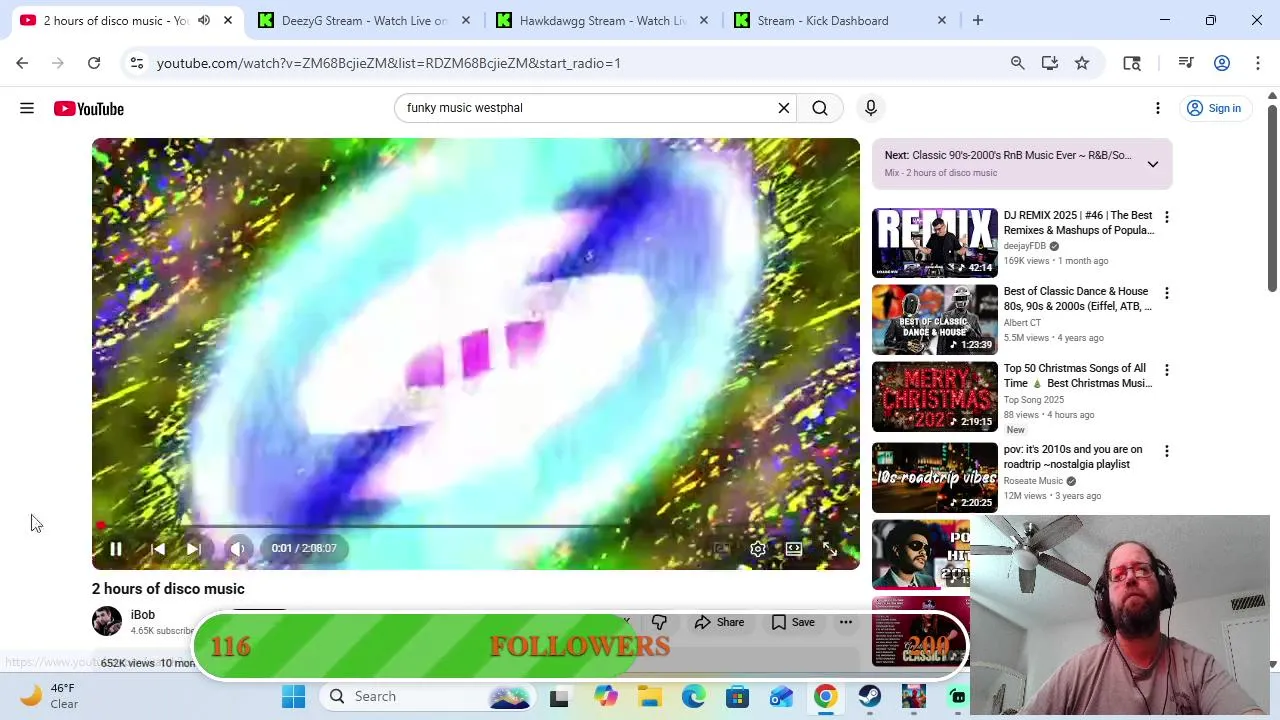Viewport: 1280px width, 720px height.
Task: Share the disco music video
Action: (720, 622)
